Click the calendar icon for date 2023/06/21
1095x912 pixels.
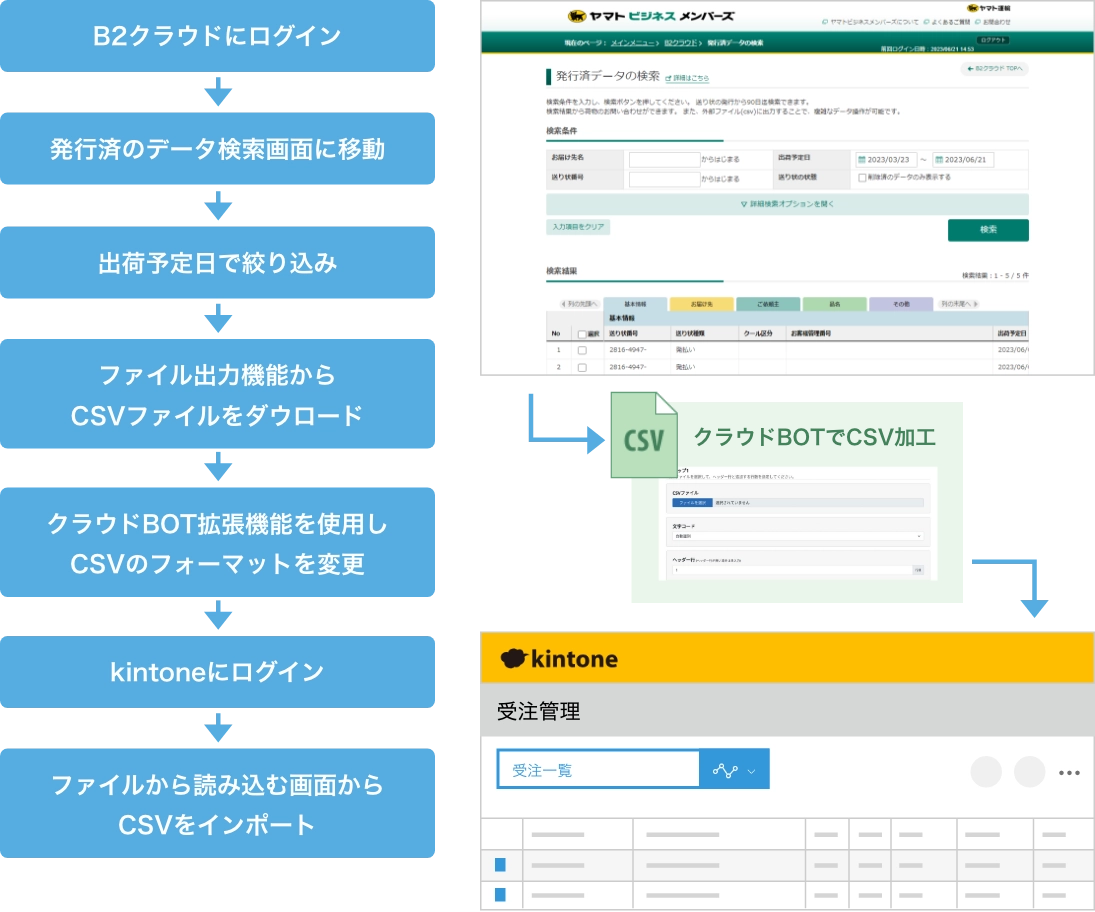[x=941, y=157]
